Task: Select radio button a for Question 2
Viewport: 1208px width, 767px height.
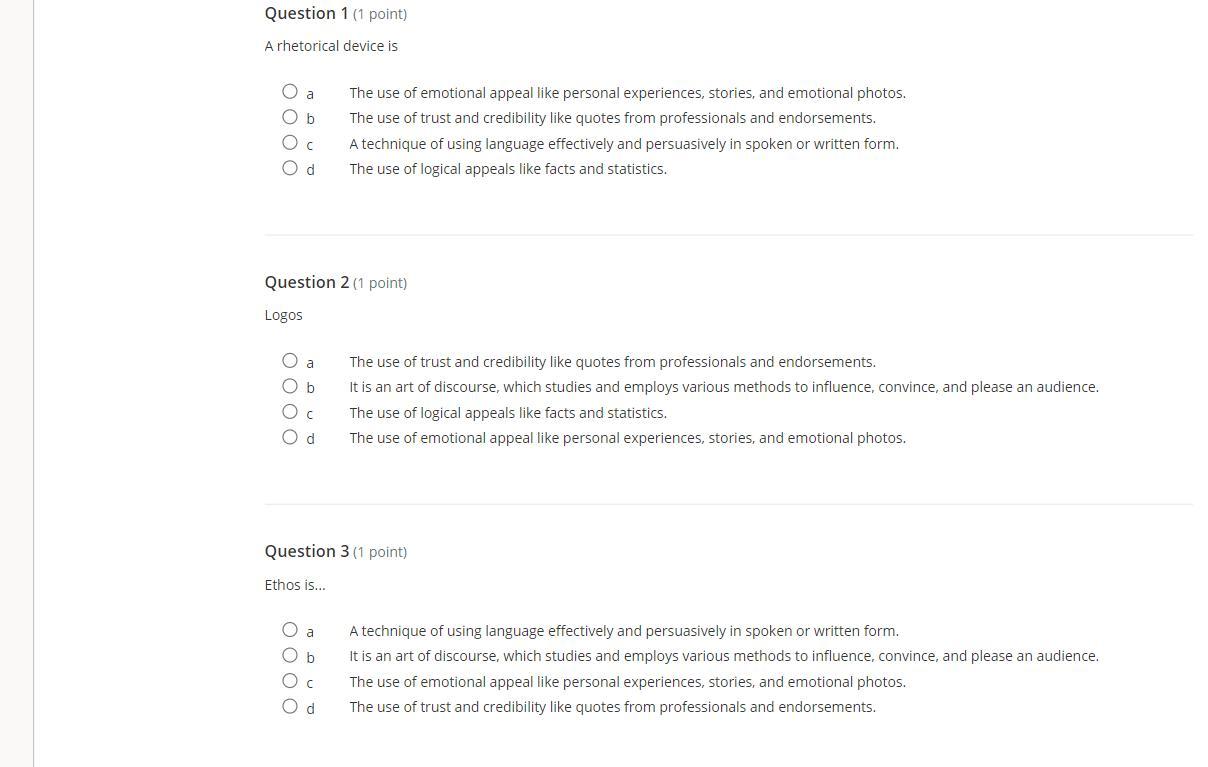Action: 290,361
